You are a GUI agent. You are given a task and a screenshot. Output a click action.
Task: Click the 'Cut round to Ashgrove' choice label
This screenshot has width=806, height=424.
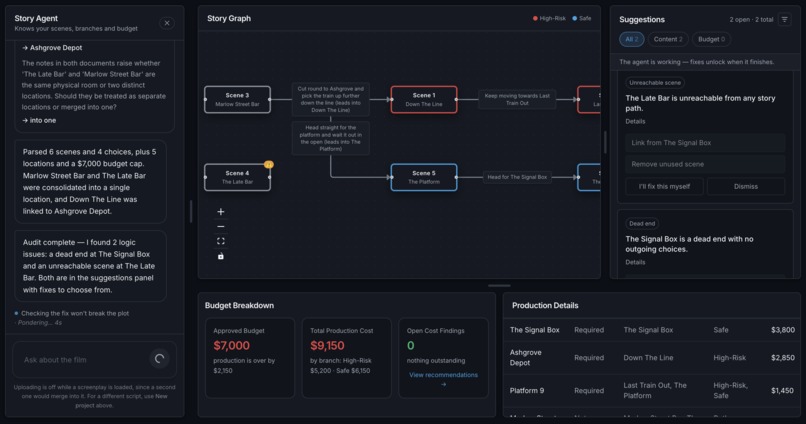(331, 99)
